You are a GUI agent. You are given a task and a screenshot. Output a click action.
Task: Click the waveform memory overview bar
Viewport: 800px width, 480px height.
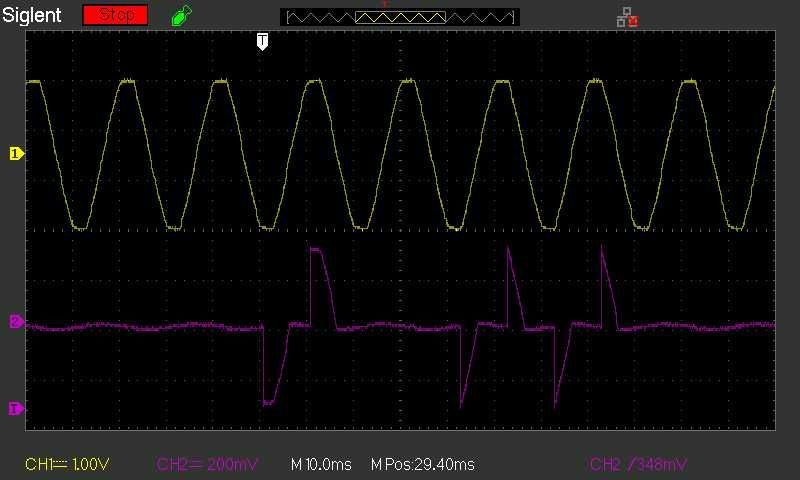pyautogui.click(x=400, y=17)
